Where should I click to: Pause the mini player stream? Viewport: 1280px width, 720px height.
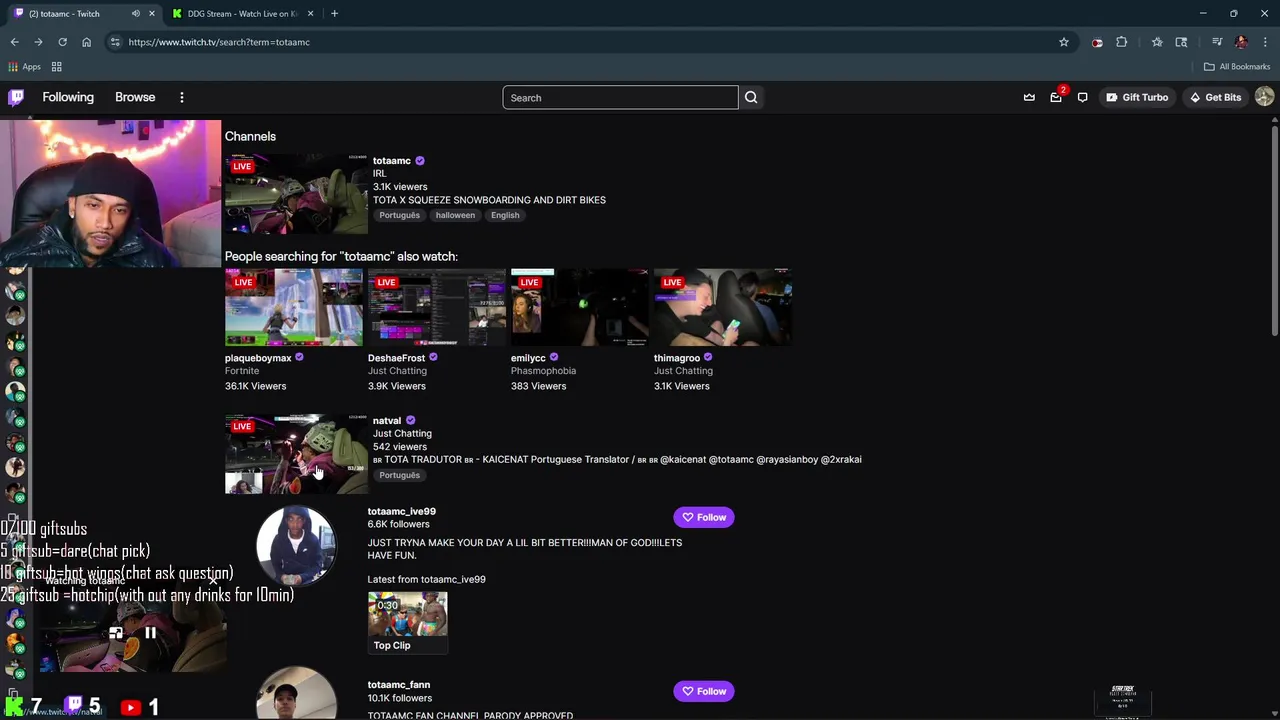(150, 632)
